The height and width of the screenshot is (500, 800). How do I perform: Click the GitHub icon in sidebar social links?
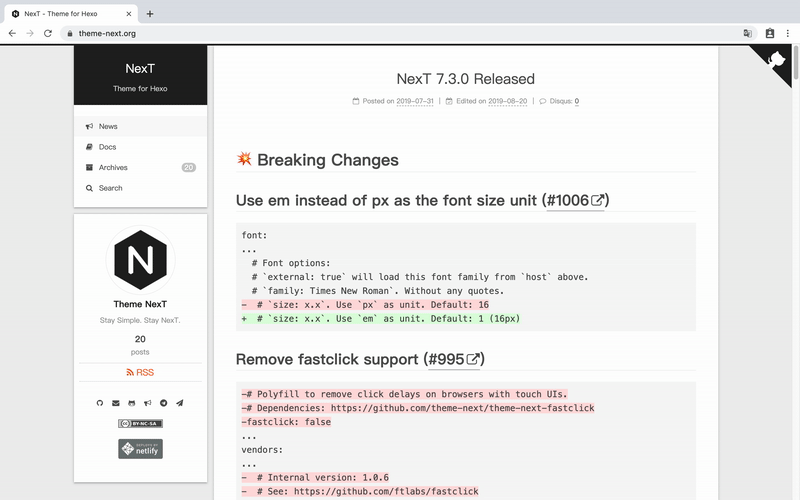[99, 403]
